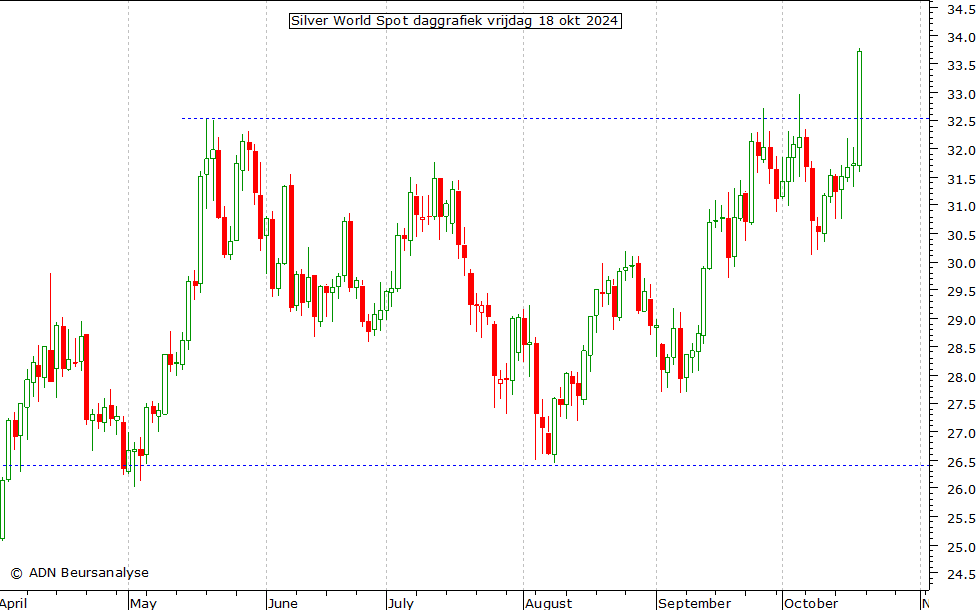Click the upper blue dotted resistance line
The height and width of the screenshot is (610, 980).
pyautogui.click(x=555, y=118)
